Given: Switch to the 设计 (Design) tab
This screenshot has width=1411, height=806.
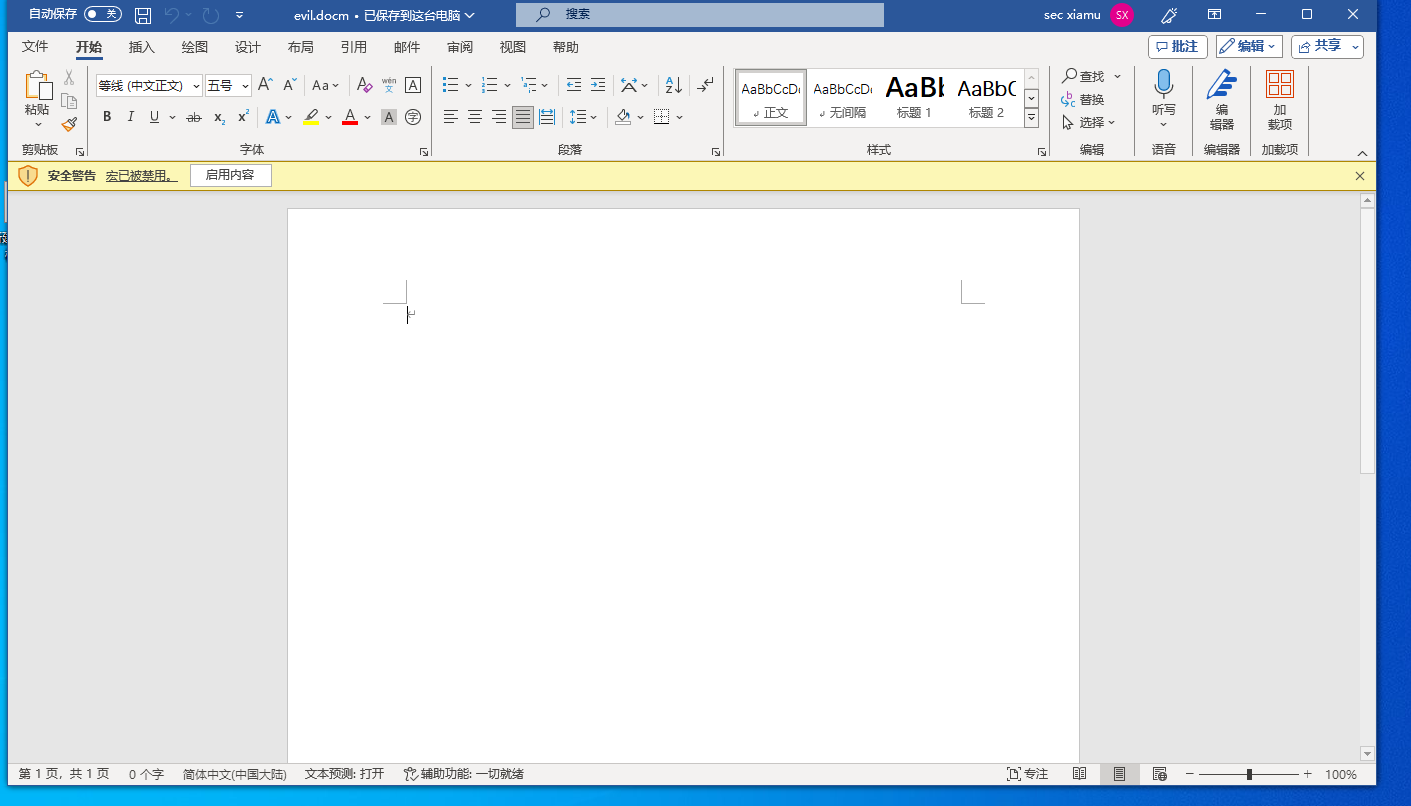Looking at the screenshot, I should coord(248,47).
